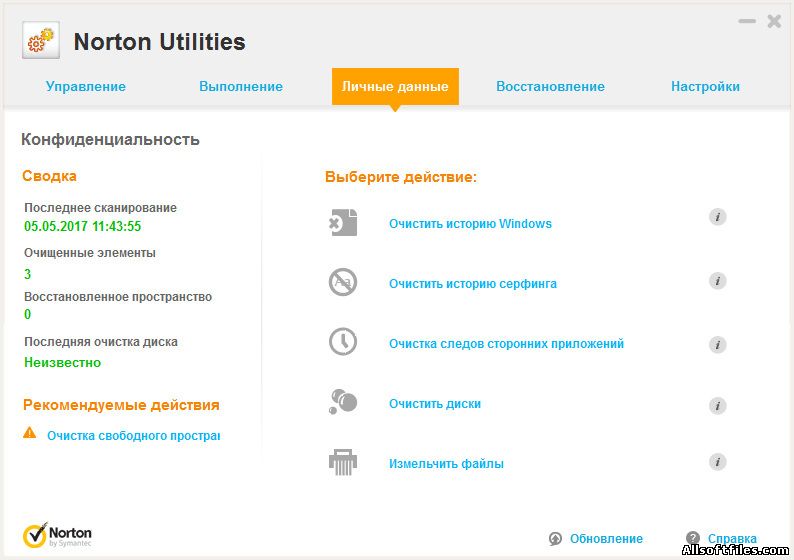Open info for Измельчить файлы
Image resolution: width=794 pixels, height=560 pixels.
pos(717,462)
